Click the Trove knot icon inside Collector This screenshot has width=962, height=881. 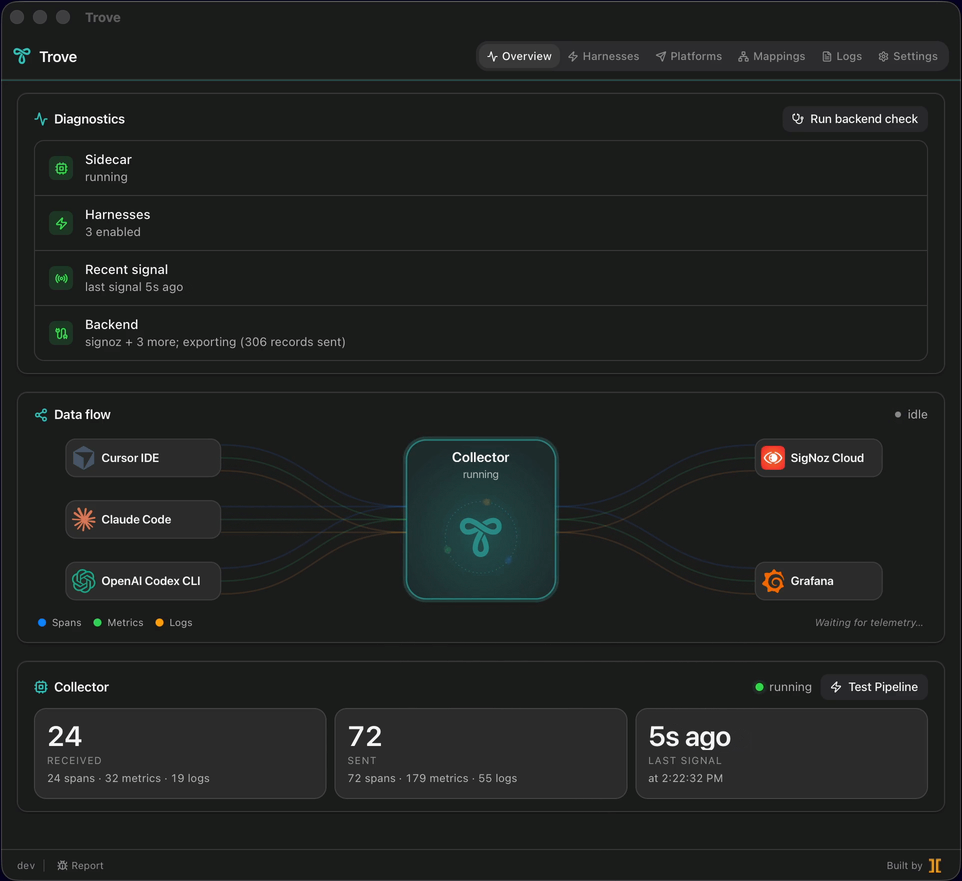tap(480, 537)
